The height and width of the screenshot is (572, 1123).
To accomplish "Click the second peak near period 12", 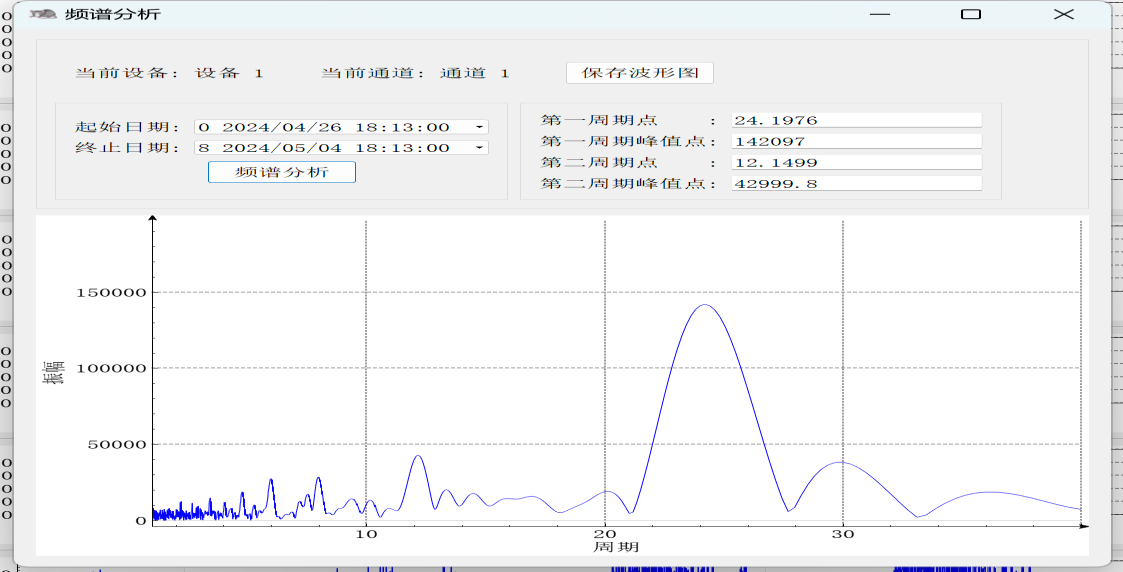I will pyautogui.click(x=418, y=455).
